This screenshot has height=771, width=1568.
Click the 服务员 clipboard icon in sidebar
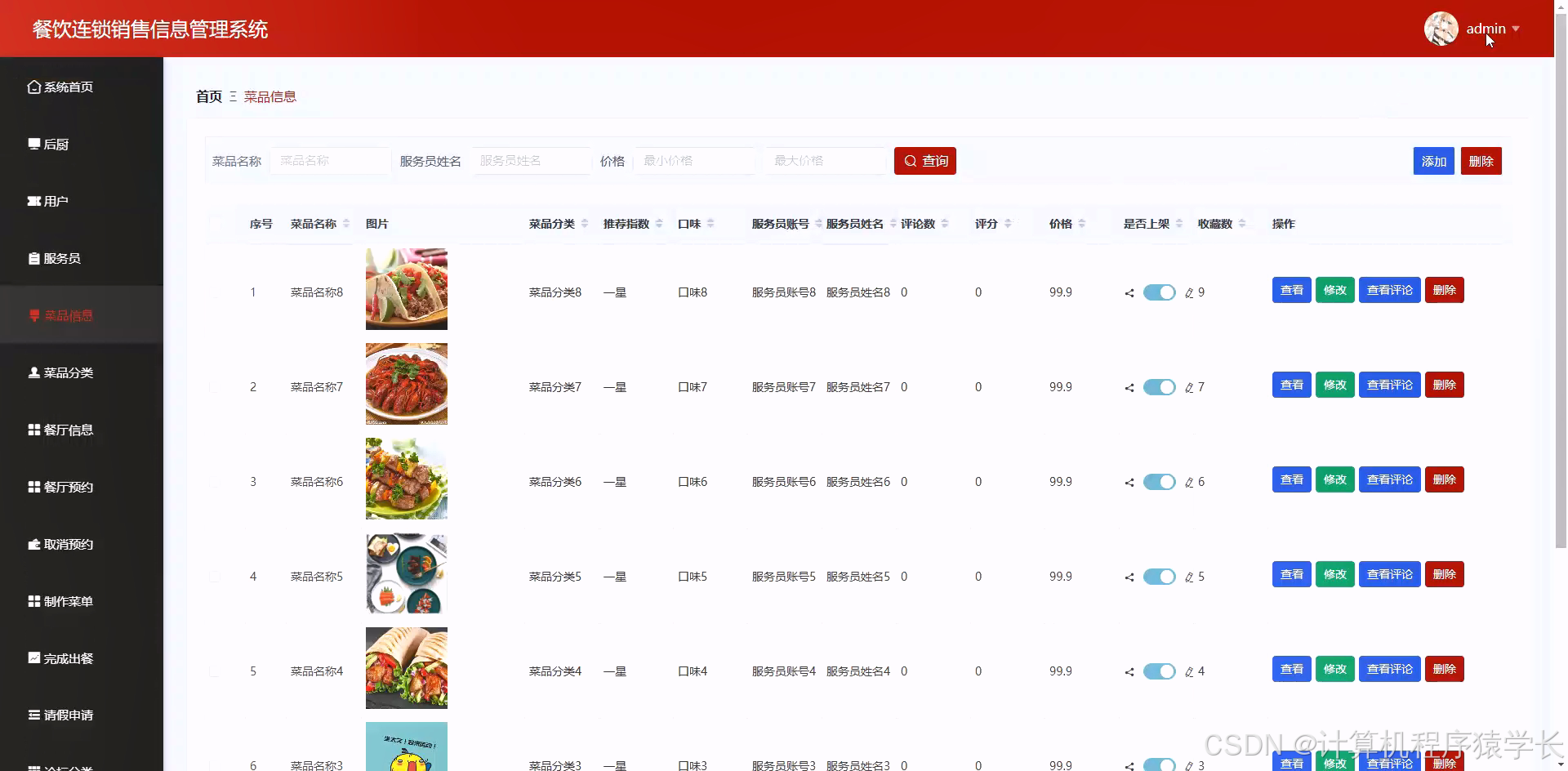click(33, 258)
